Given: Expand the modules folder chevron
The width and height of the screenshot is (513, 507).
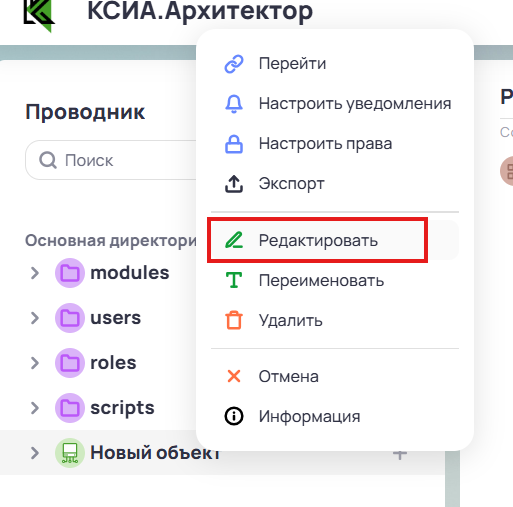Looking at the screenshot, I should (35, 273).
